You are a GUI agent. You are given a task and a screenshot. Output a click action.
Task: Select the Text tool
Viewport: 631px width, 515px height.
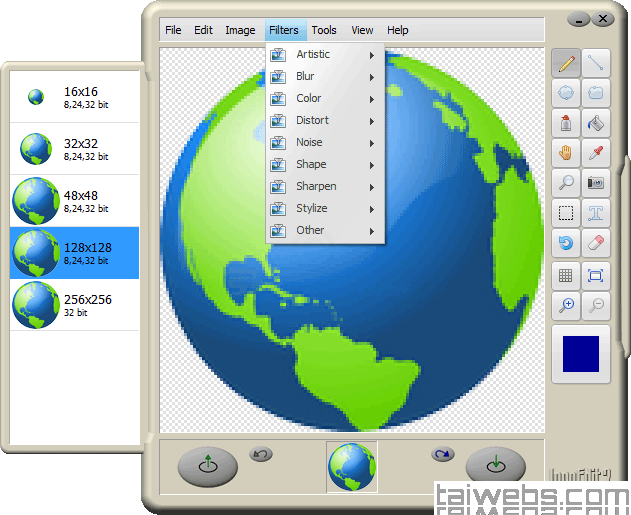coord(596,214)
